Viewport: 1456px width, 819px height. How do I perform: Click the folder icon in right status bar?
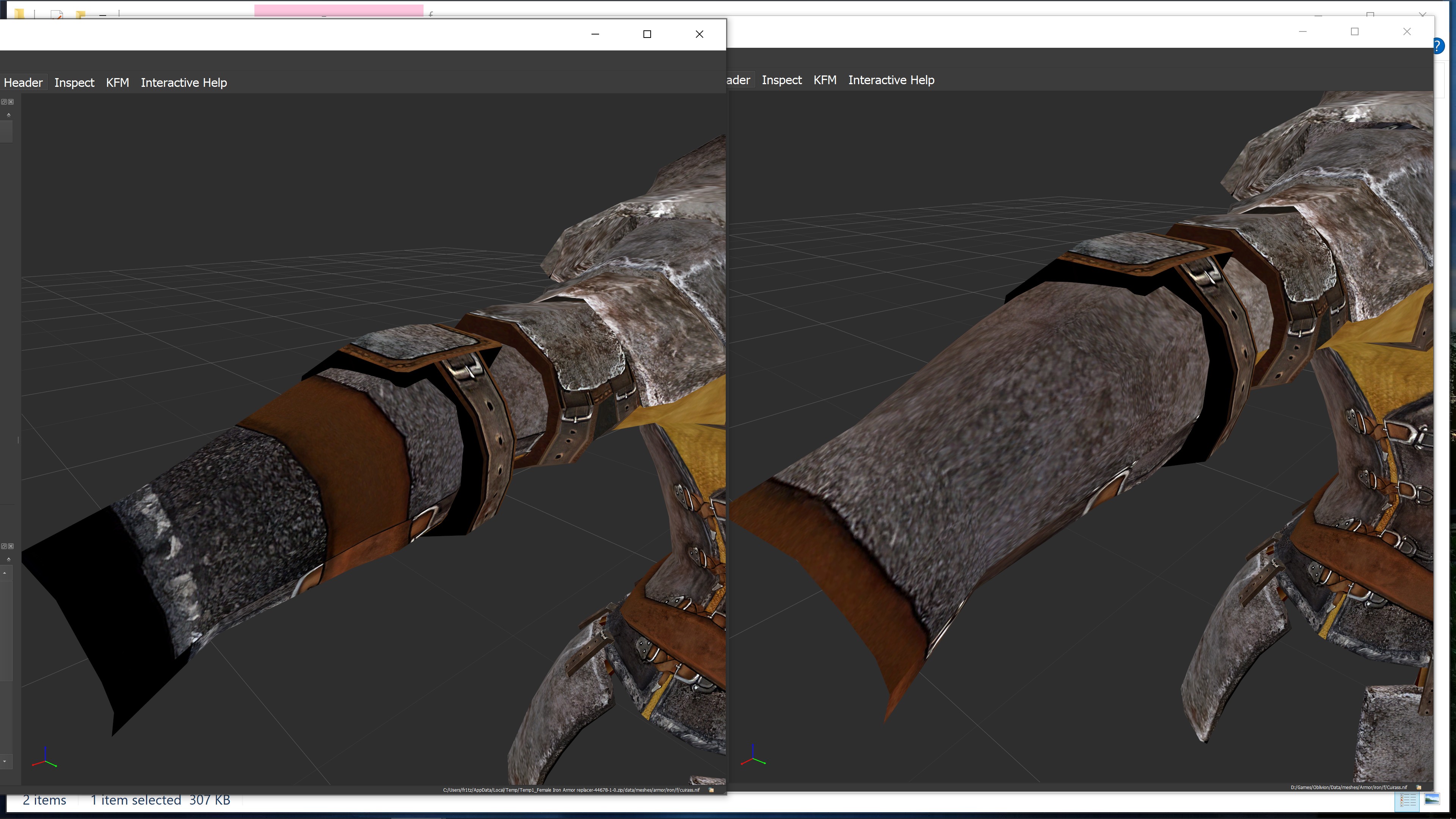pyautogui.click(x=1419, y=788)
